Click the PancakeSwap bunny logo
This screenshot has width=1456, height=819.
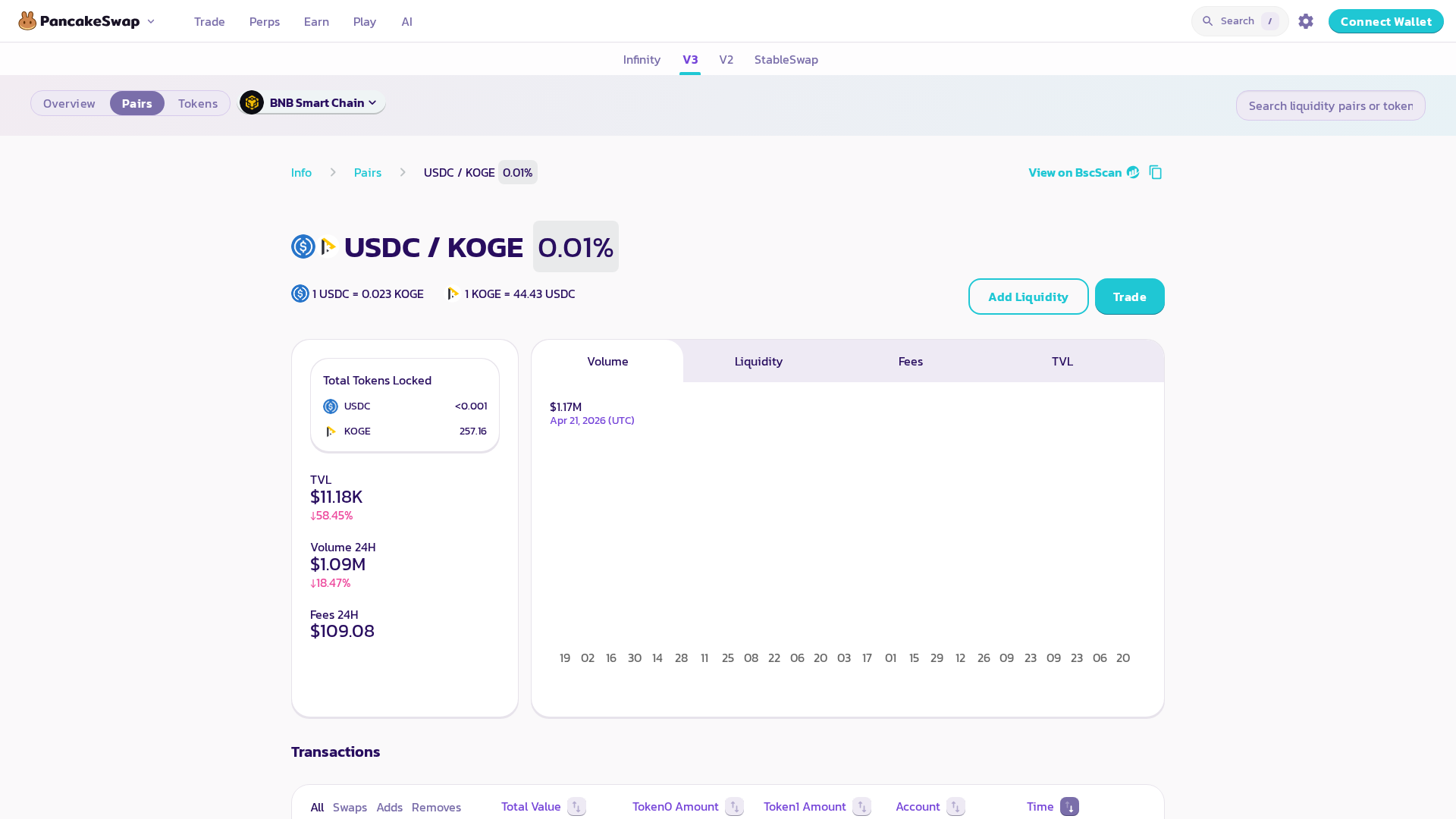pos(27,21)
